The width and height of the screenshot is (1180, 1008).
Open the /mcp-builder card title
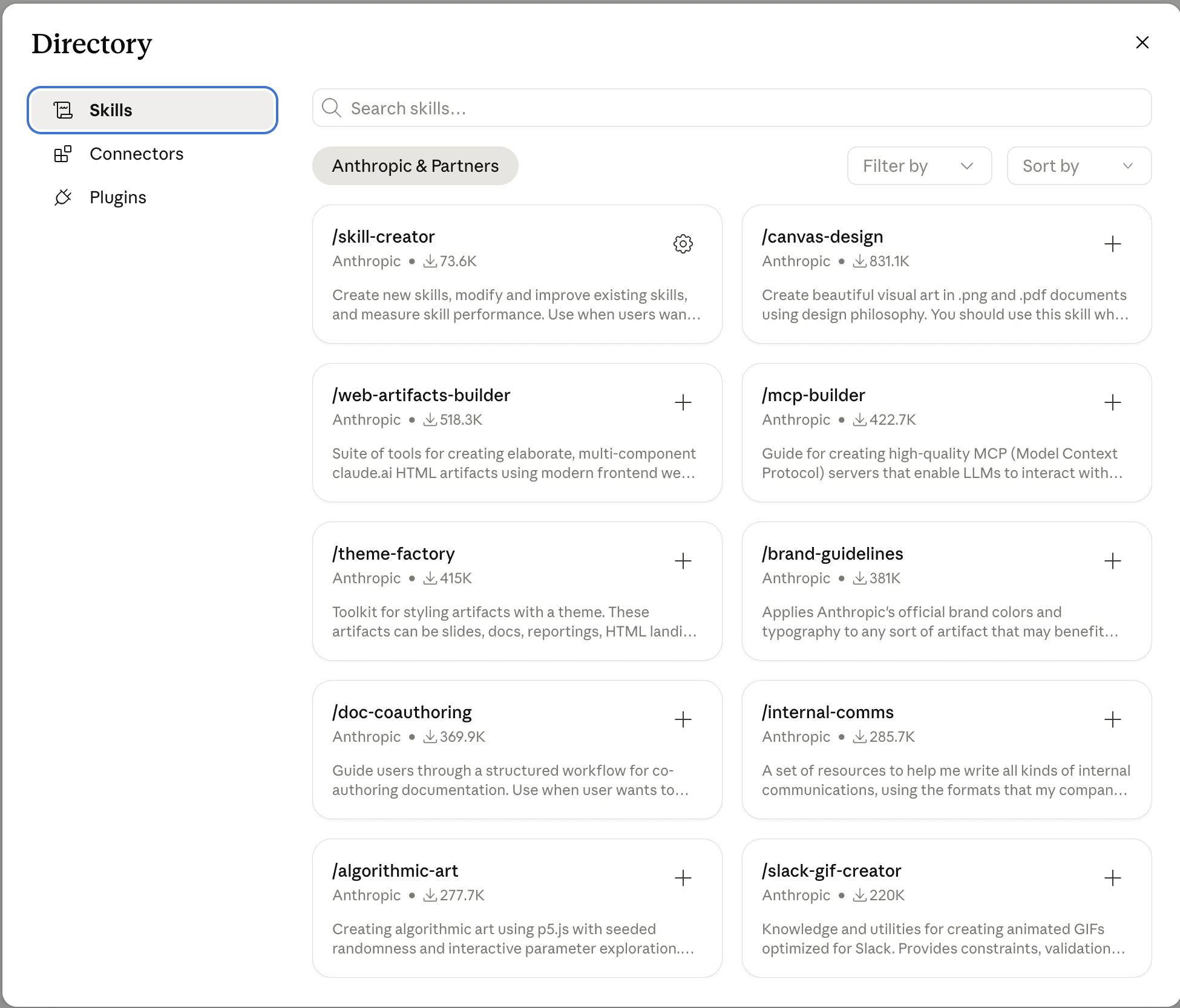[x=813, y=395]
